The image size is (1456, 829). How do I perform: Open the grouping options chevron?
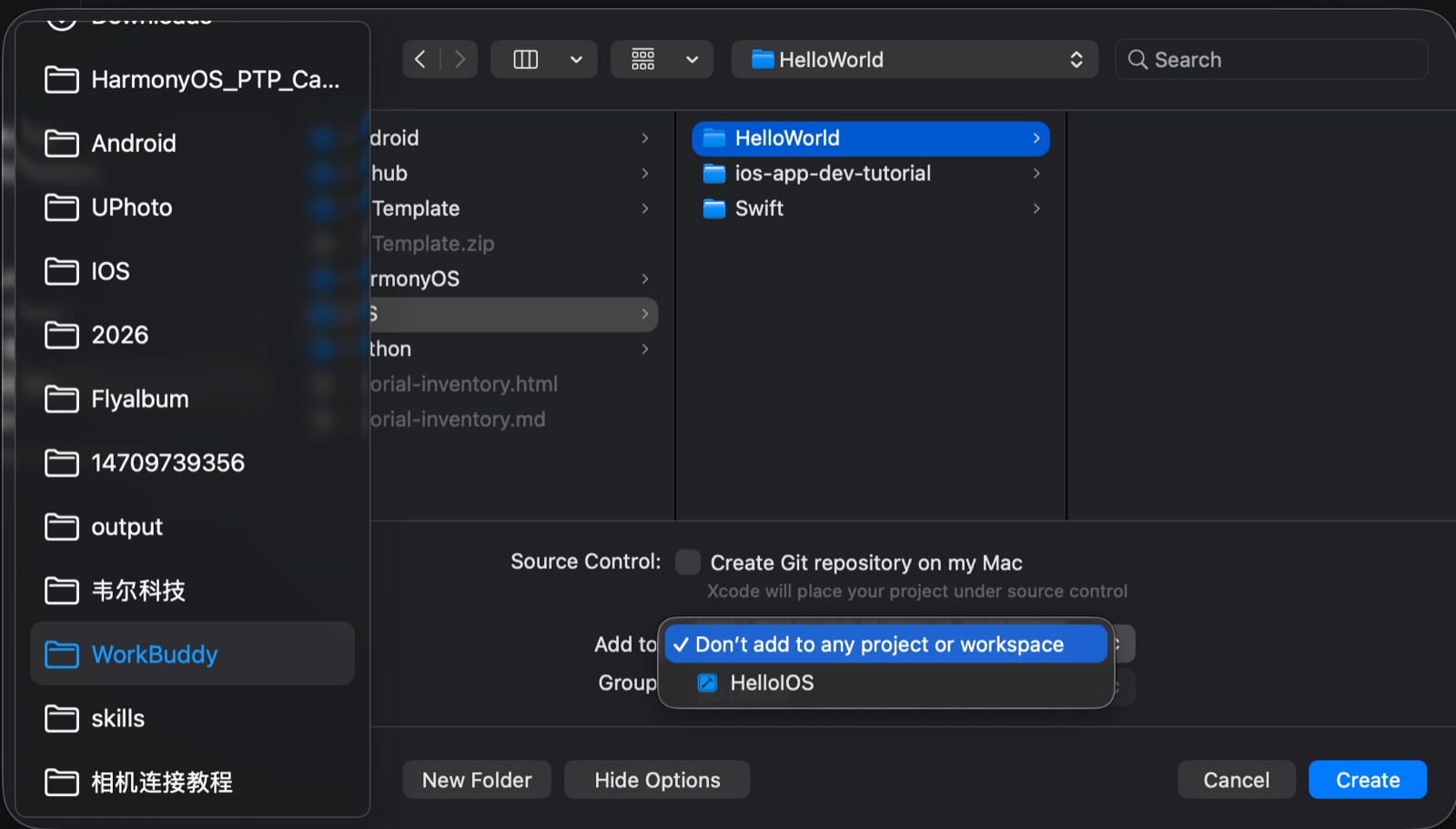[693, 60]
